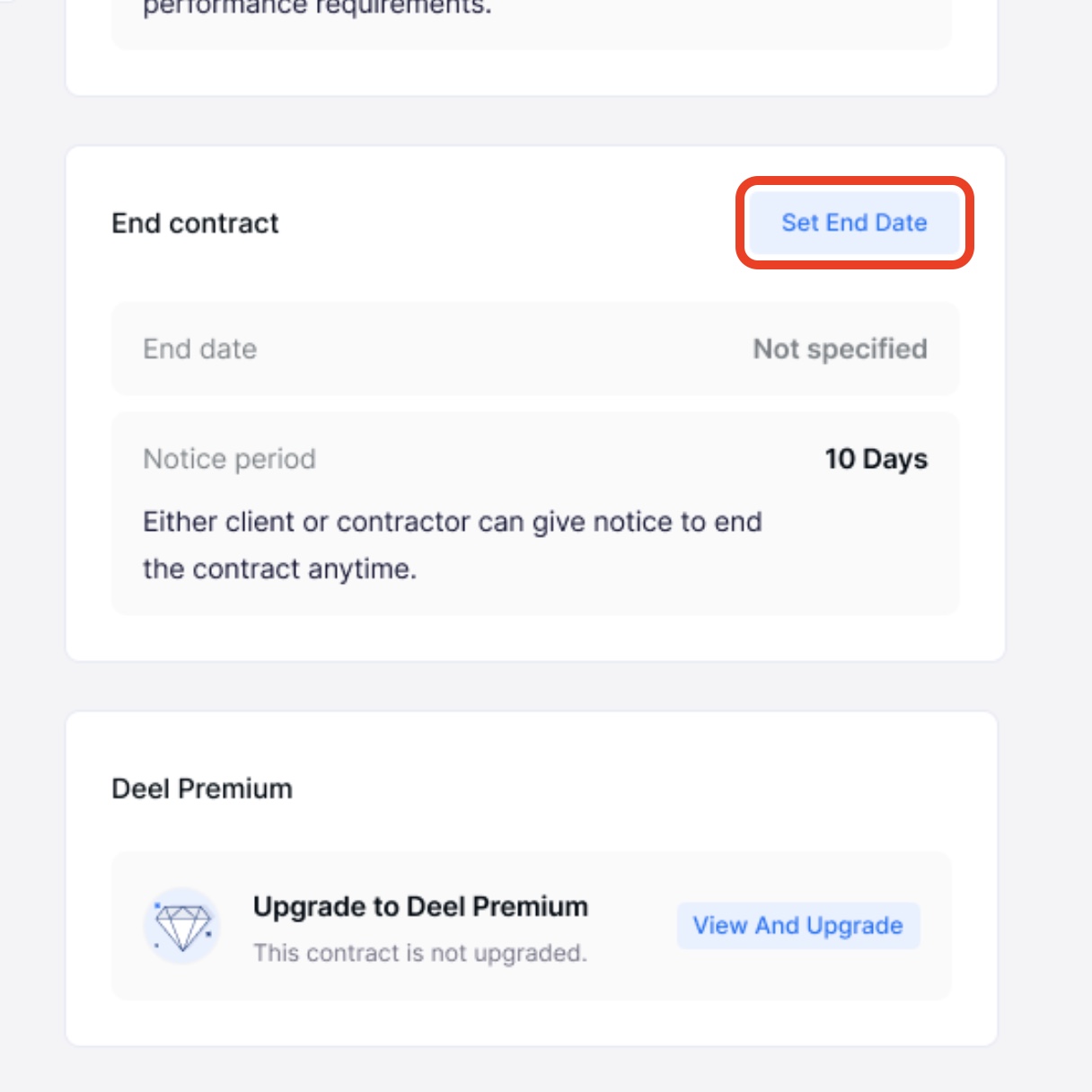
Task: Click the 10 Days notice value
Action: click(x=876, y=459)
